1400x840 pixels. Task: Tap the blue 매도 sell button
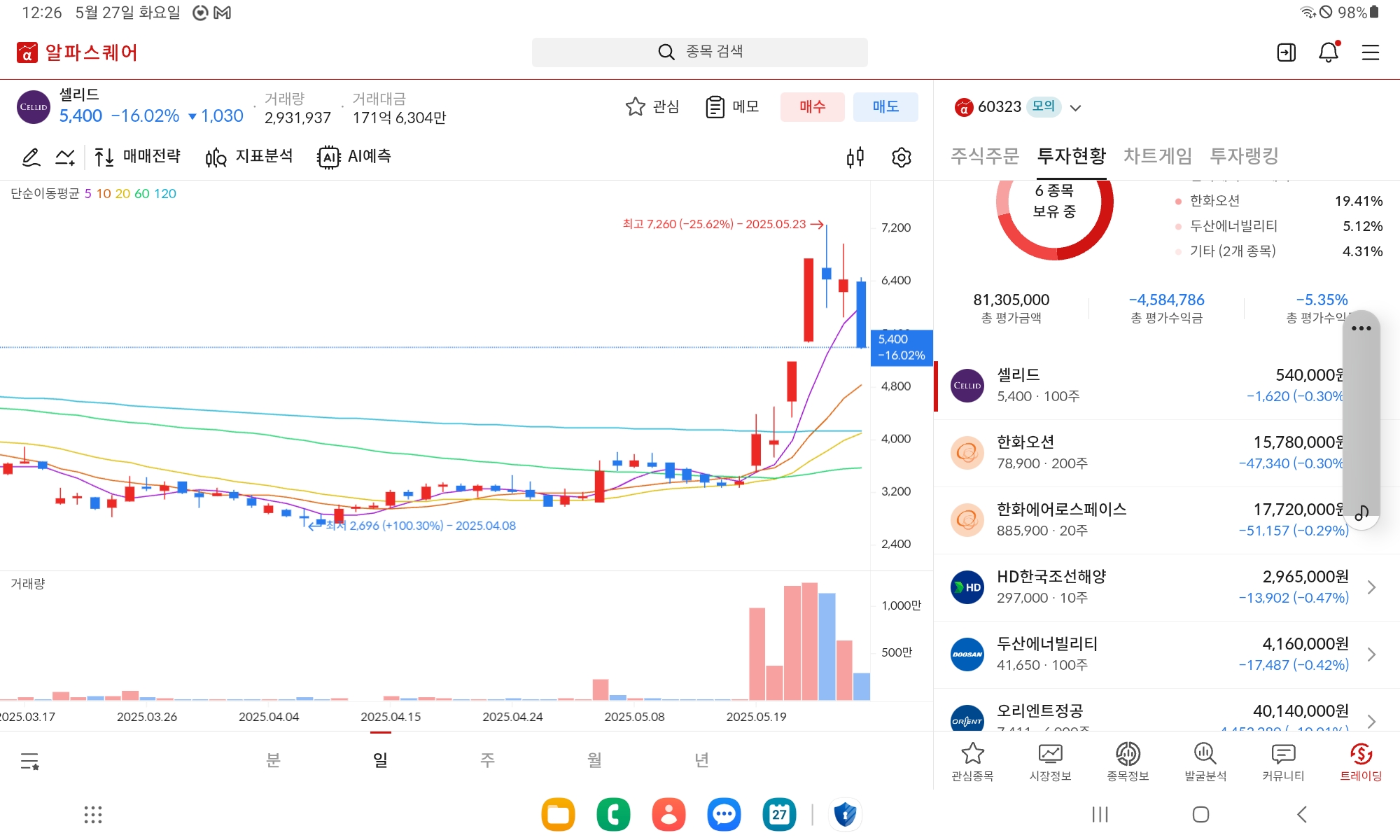pyautogui.click(x=885, y=106)
